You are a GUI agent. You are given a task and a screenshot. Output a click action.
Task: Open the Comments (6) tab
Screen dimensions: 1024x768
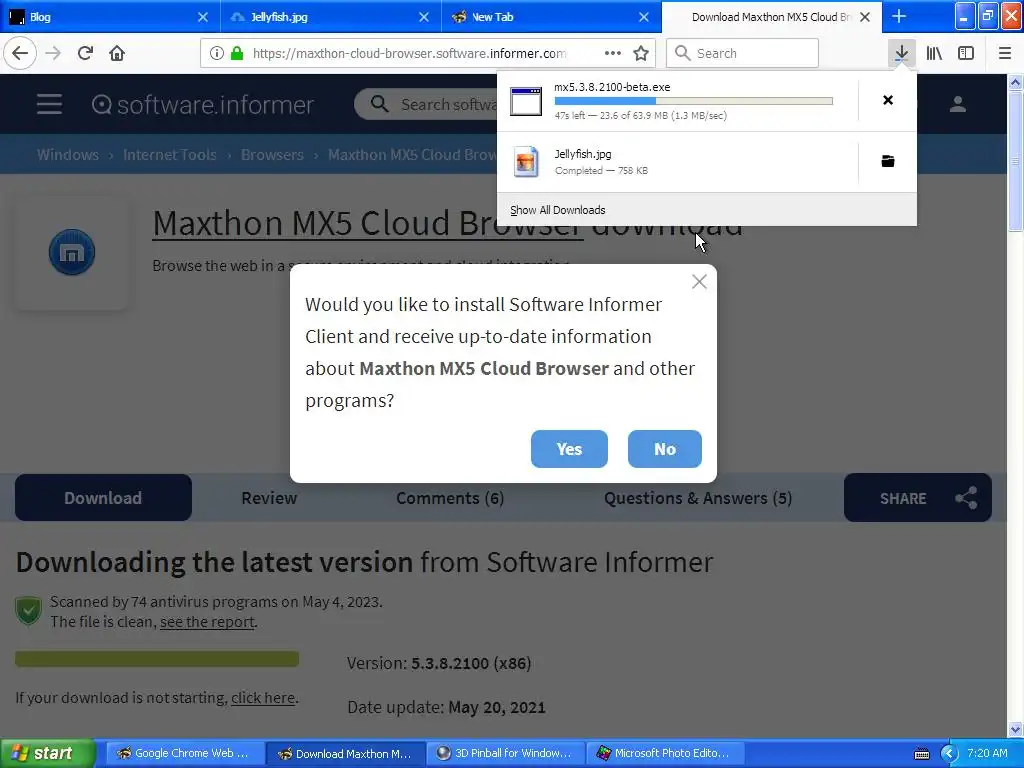coord(450,498)
